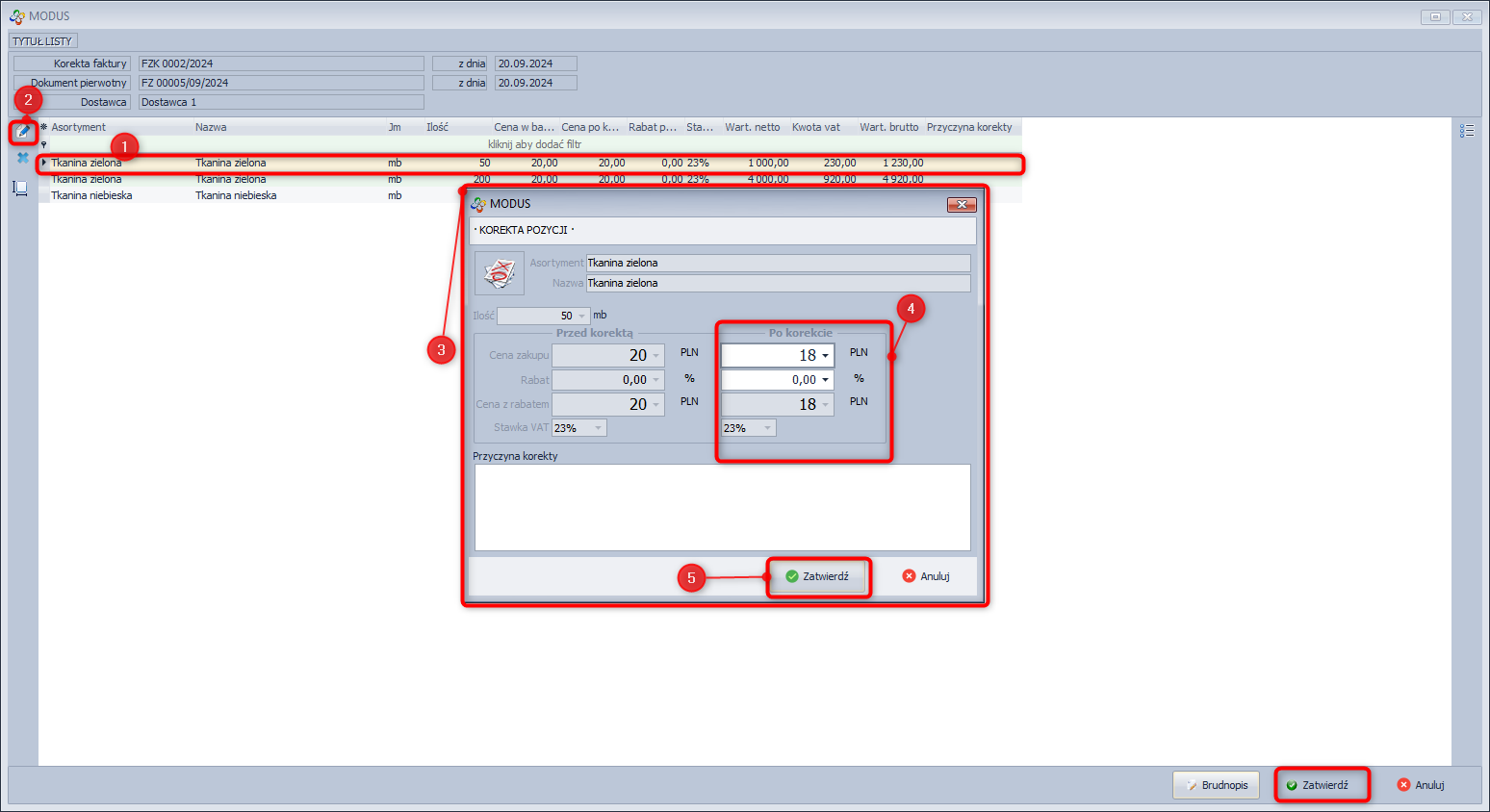The width and height of the screenshot is (1490, 812).
Task: Click the corrected document icon in dialog
Action: click(x=500, y=273)
